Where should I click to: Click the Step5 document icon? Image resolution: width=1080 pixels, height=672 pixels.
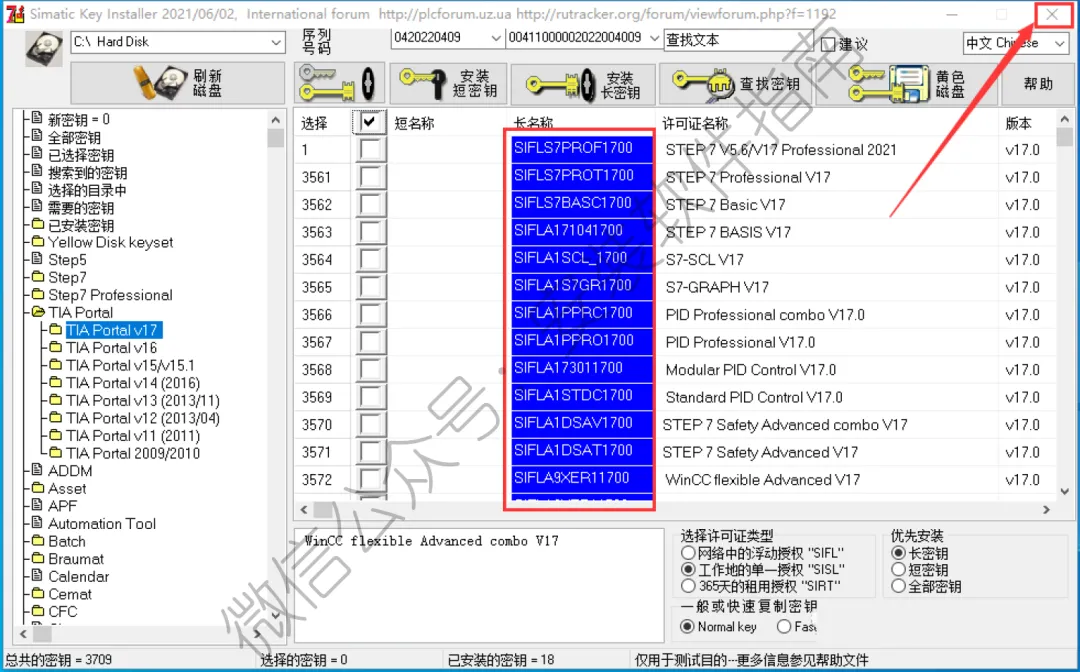coord(38,259)
